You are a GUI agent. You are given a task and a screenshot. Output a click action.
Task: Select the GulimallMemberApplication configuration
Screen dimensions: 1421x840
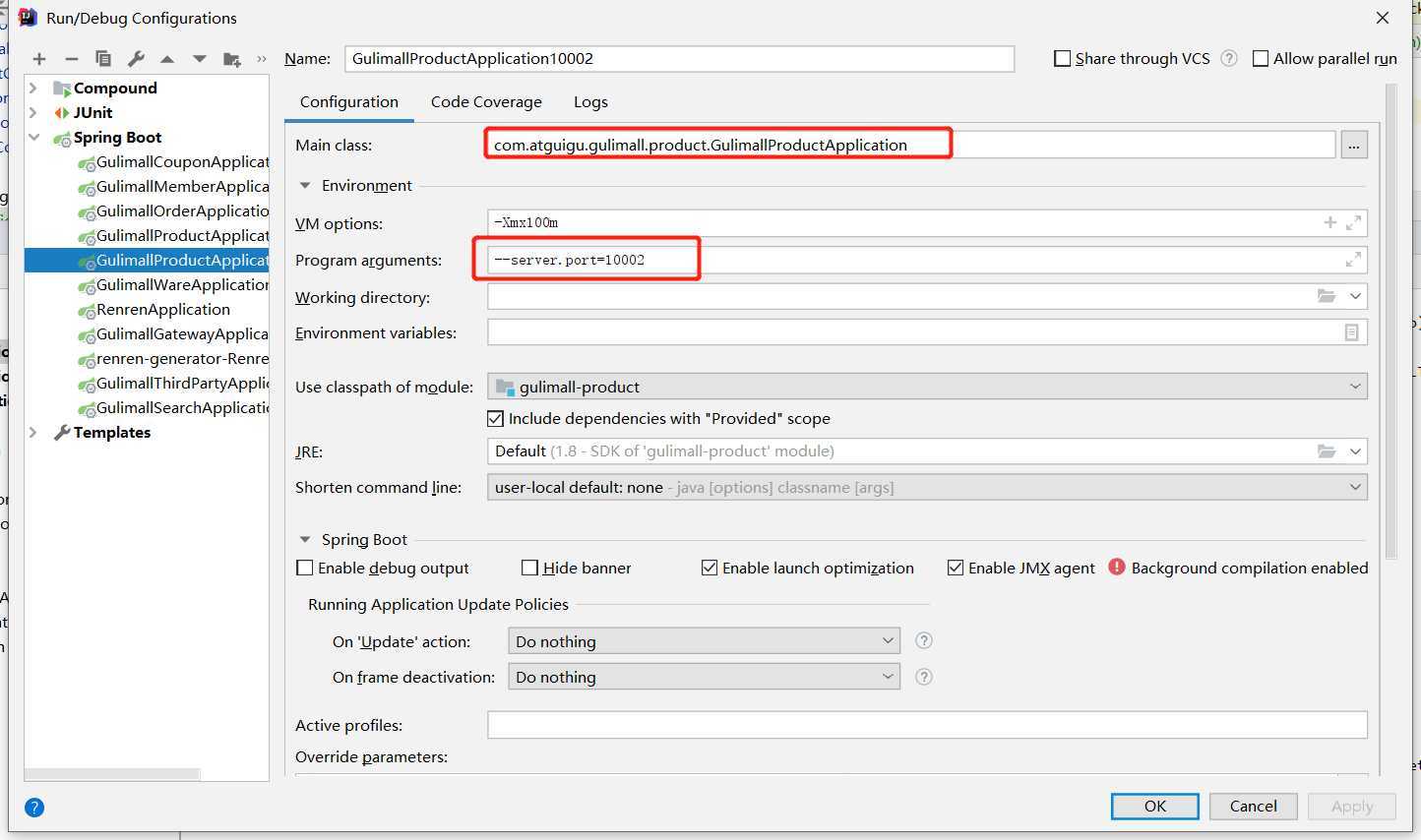(x=173, y=187)
